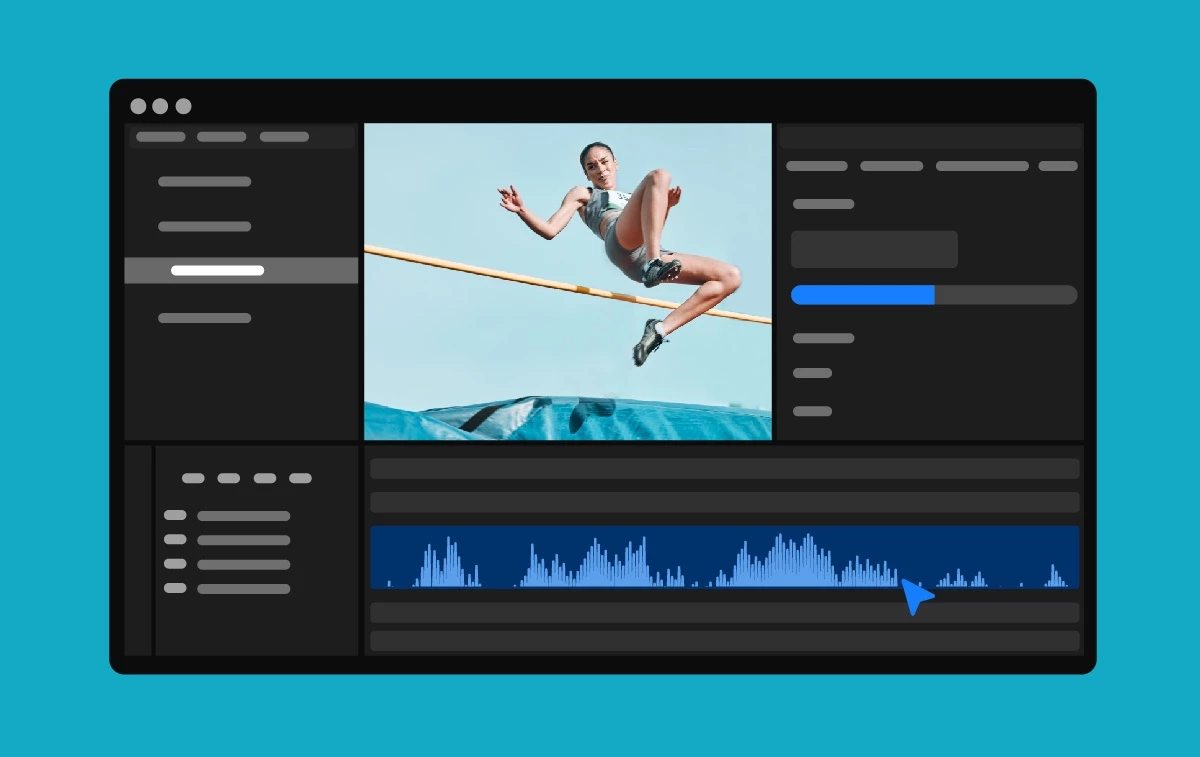Toggle the small pill on first bottom-left row
The height and width of the screenshot is (757, 1200).
pos(175,515)
